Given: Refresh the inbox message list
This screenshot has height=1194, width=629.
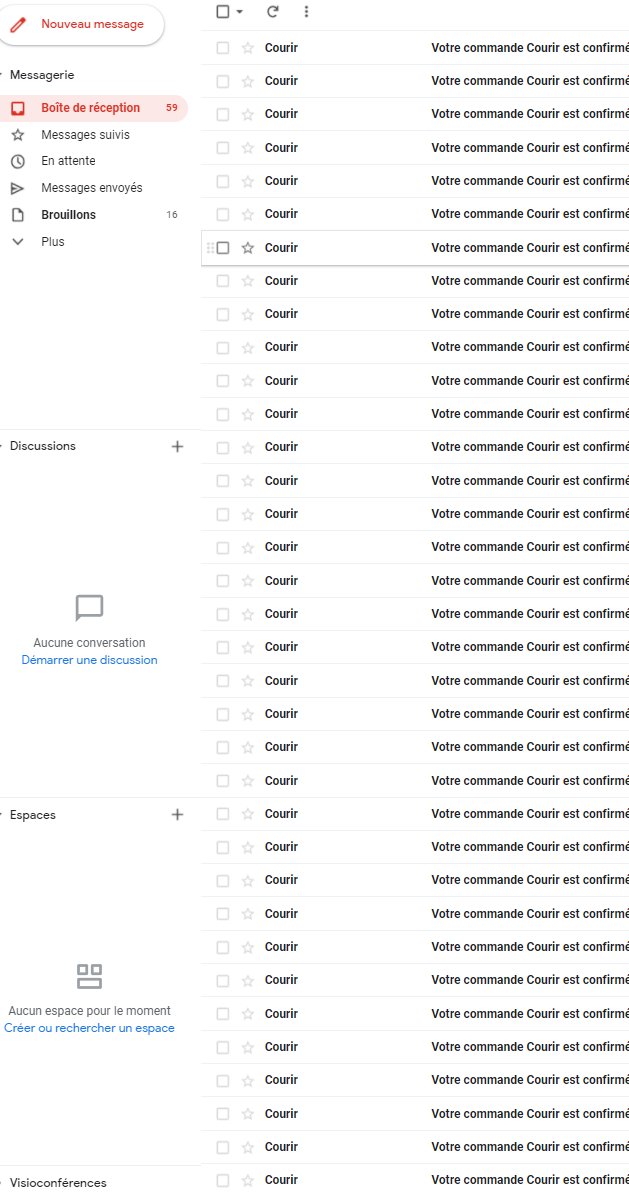Looking at the screenshot, I should 273,11.
